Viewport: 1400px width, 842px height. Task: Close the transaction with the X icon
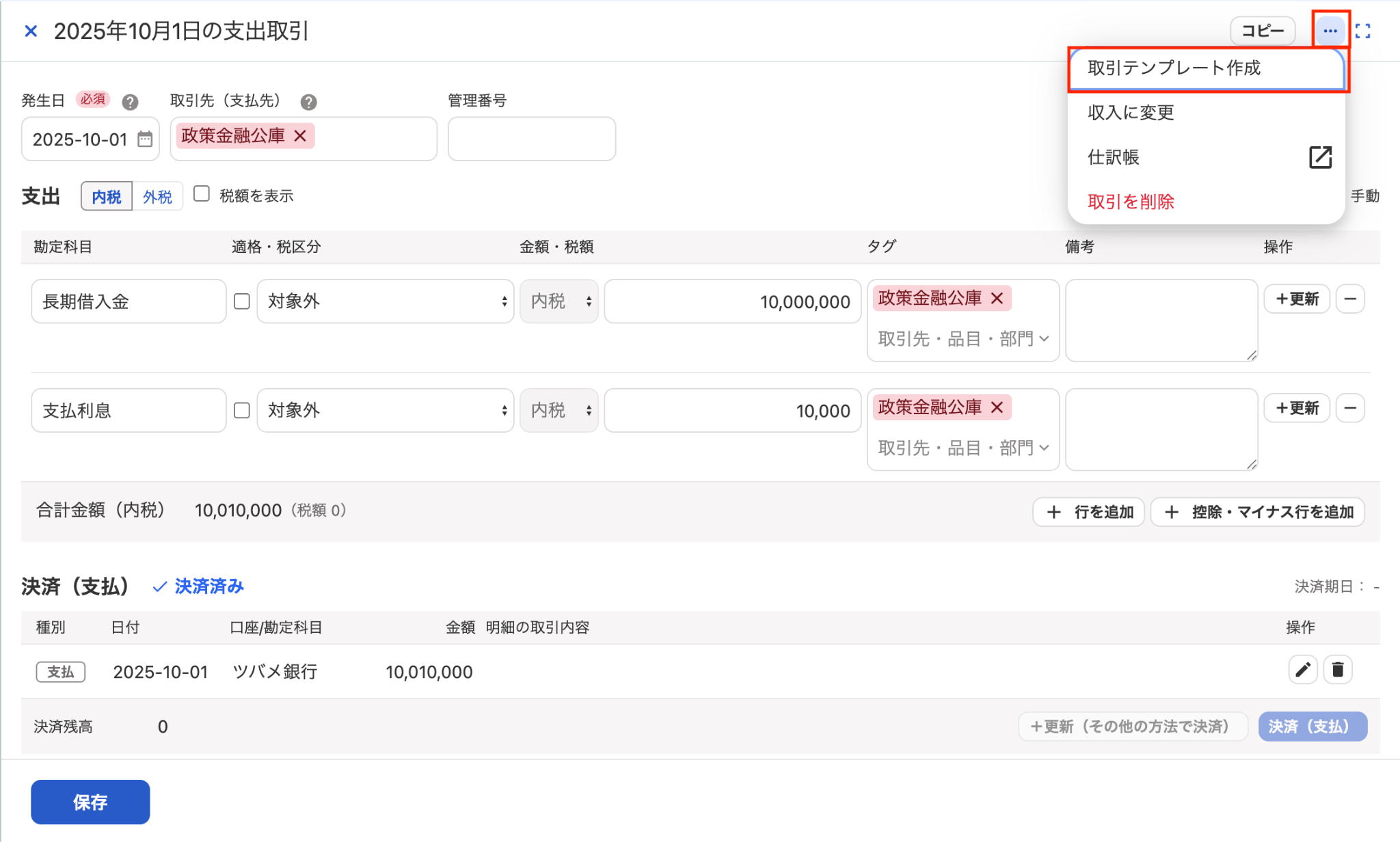31,31
